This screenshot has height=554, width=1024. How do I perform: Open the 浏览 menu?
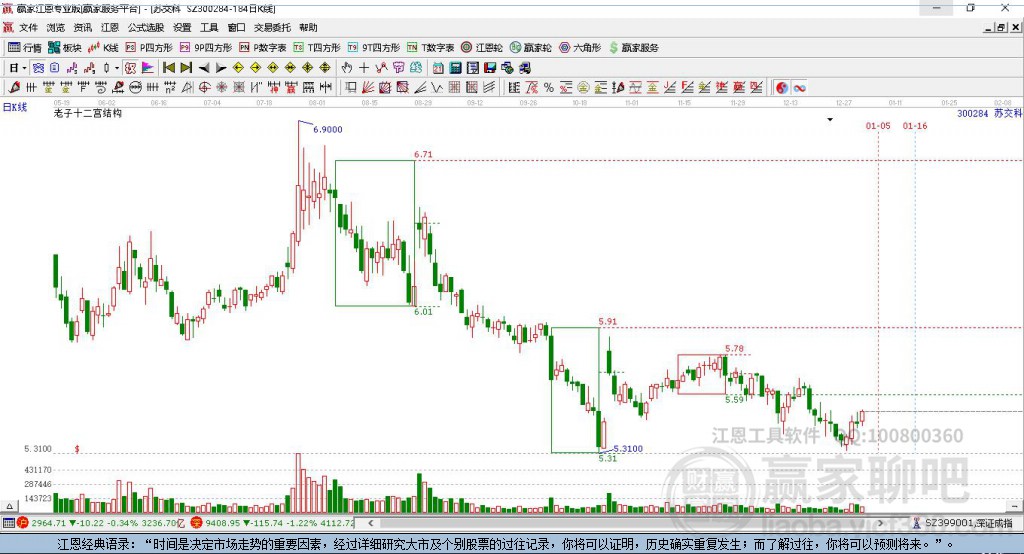[x=56, y=27]
